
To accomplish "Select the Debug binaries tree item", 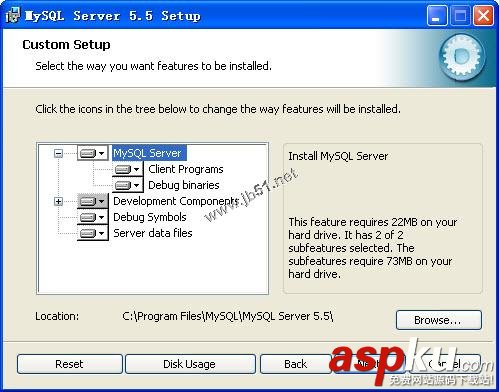I will [184, 185].
